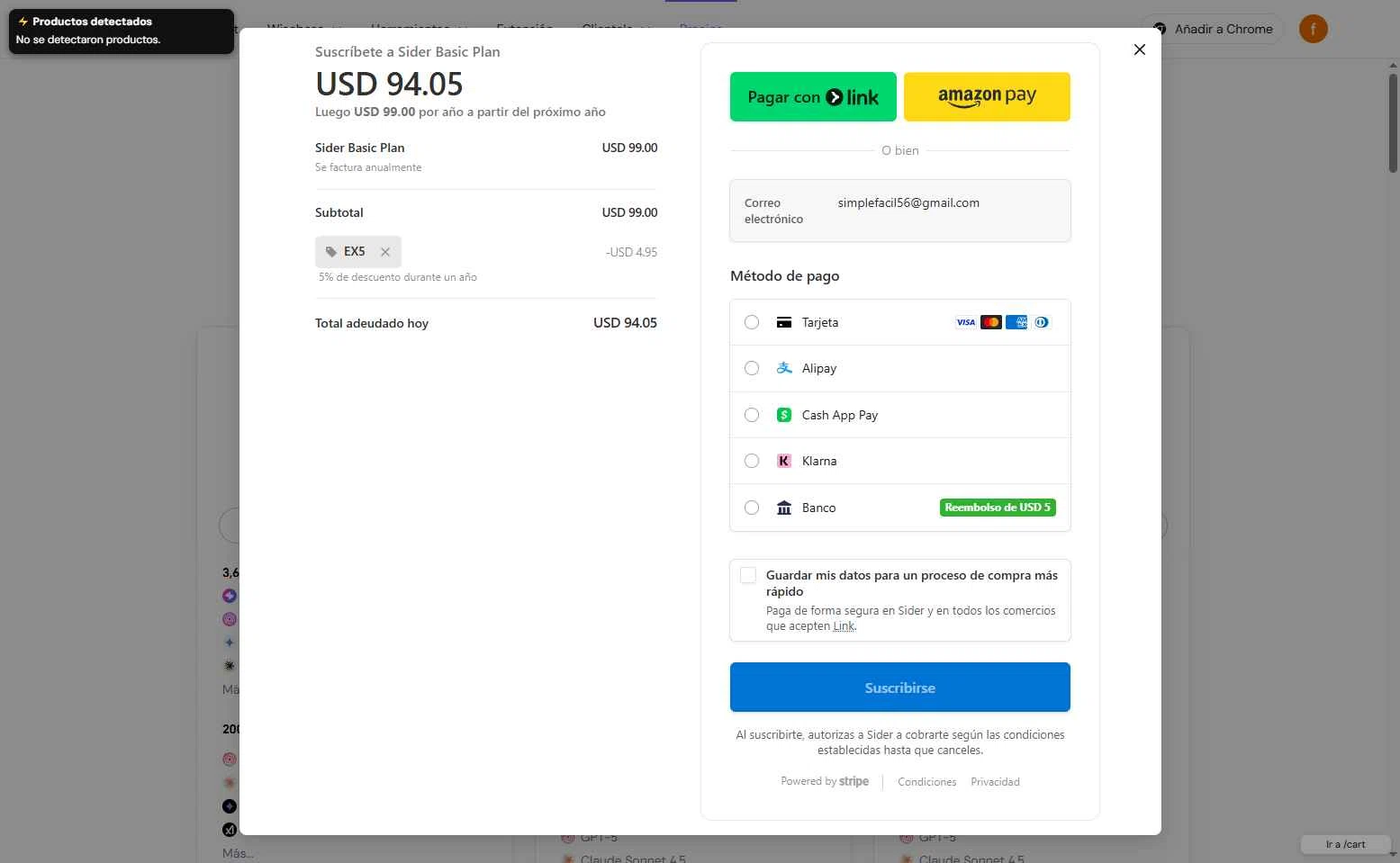1400x863 pixels.
Task: Click the large USD 94.05 heading
Action: click(389, 84)
